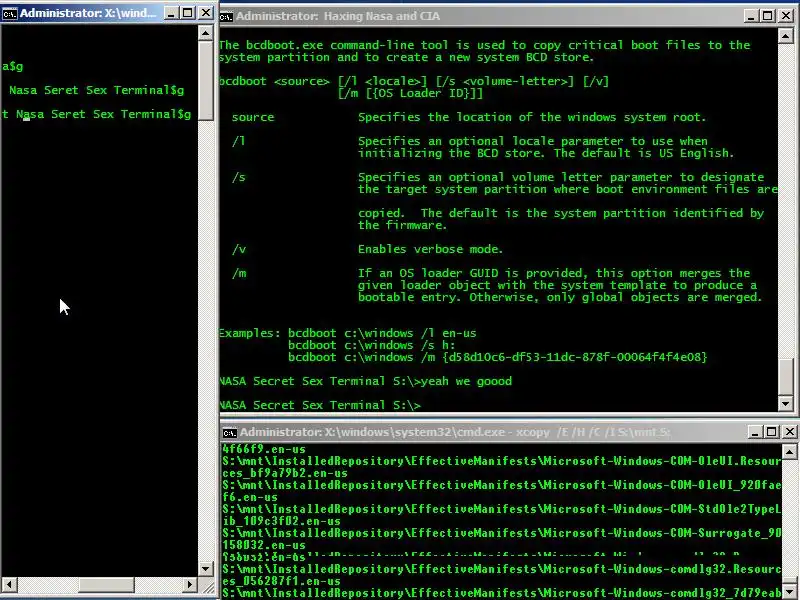Click the last 'NASA Secret Sex Terminal S:\>' prompt
This screenshot has height=600, width=800.
(x=320, y=405)
